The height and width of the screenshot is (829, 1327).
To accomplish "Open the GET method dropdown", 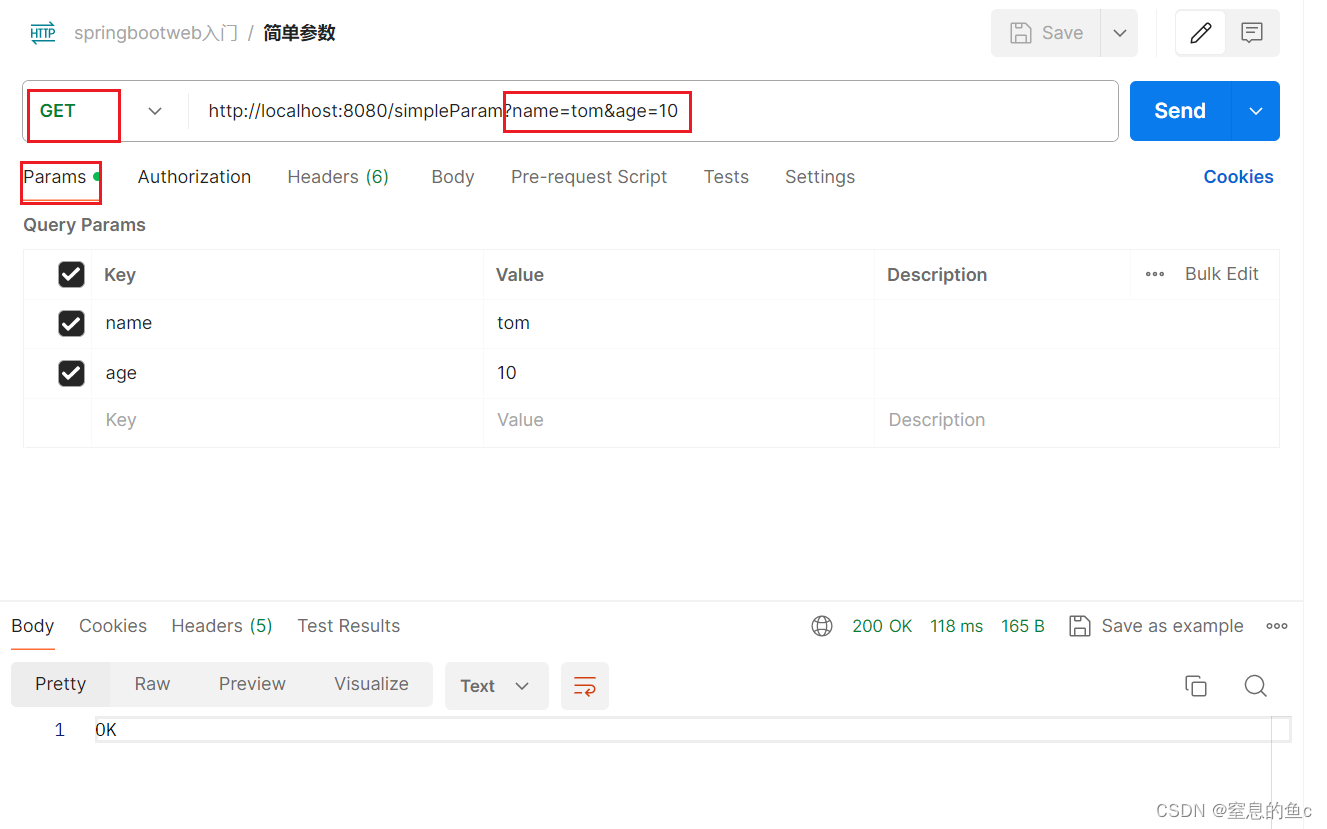I will (x=100, y=111).
